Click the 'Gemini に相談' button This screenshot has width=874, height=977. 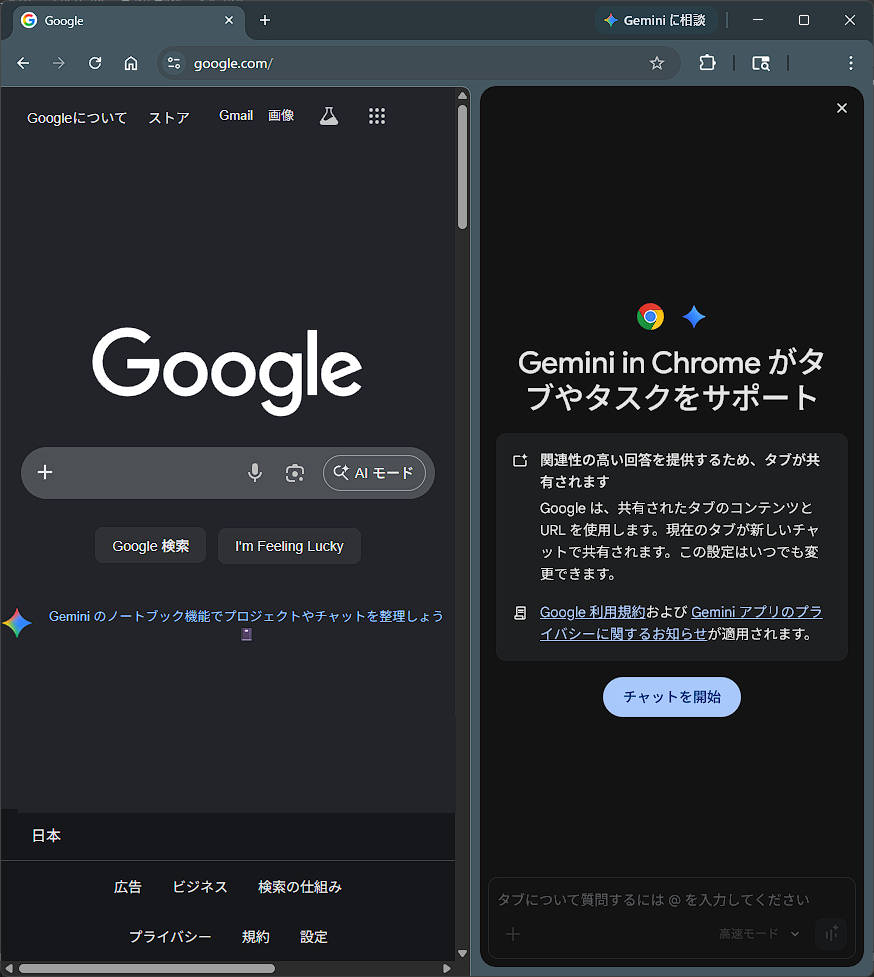tap(655, 20)
